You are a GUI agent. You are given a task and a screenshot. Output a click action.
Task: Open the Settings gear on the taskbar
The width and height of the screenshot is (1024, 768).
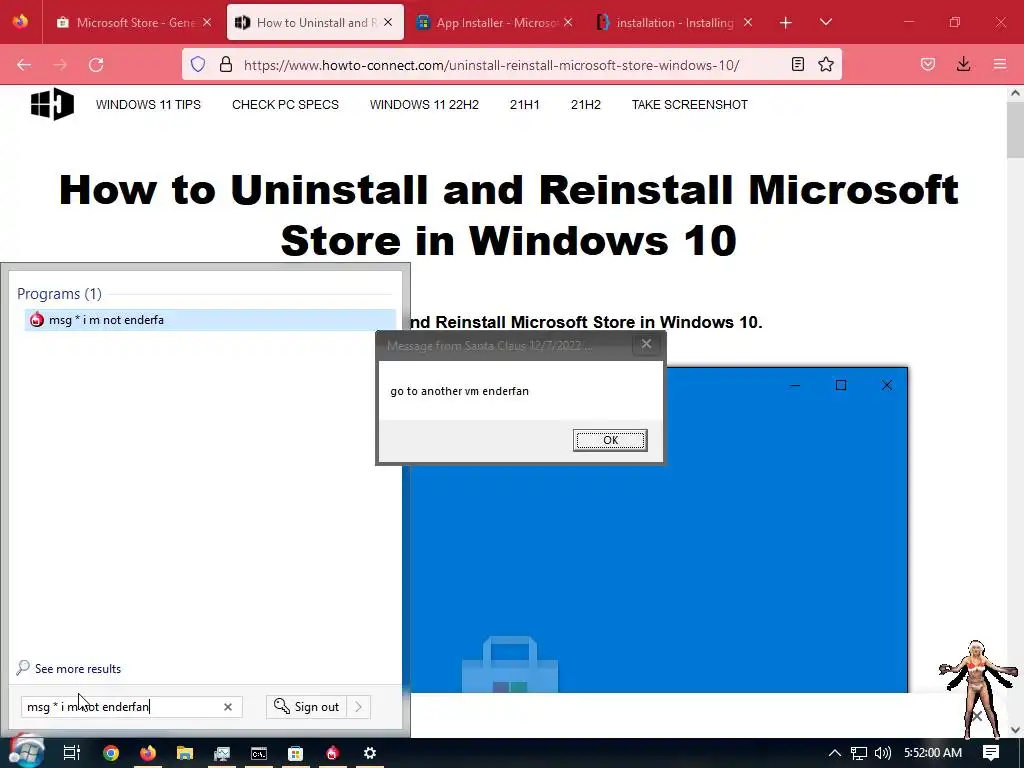tap(370, 753)
